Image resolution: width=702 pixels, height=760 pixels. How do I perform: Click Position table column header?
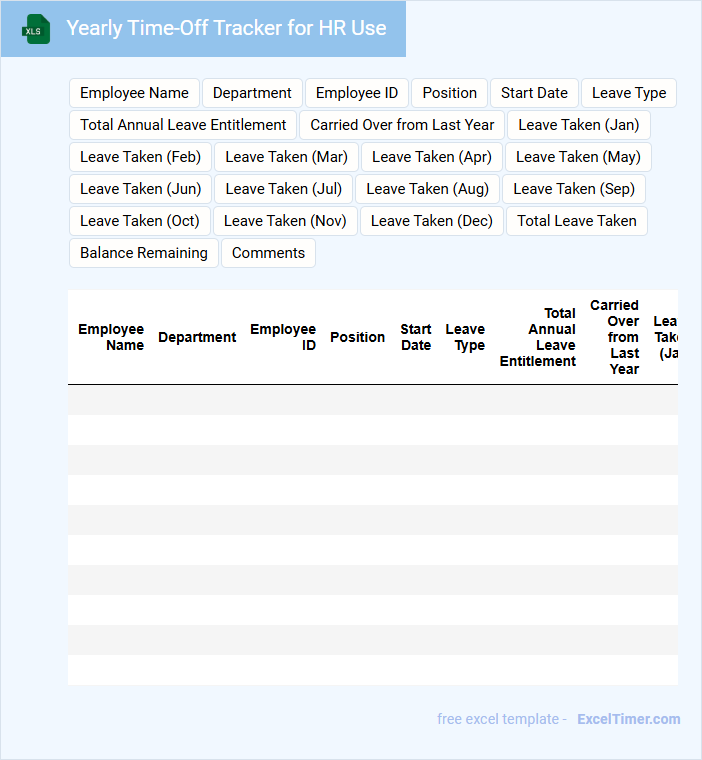pyautogui.click(x=357, y=337)
